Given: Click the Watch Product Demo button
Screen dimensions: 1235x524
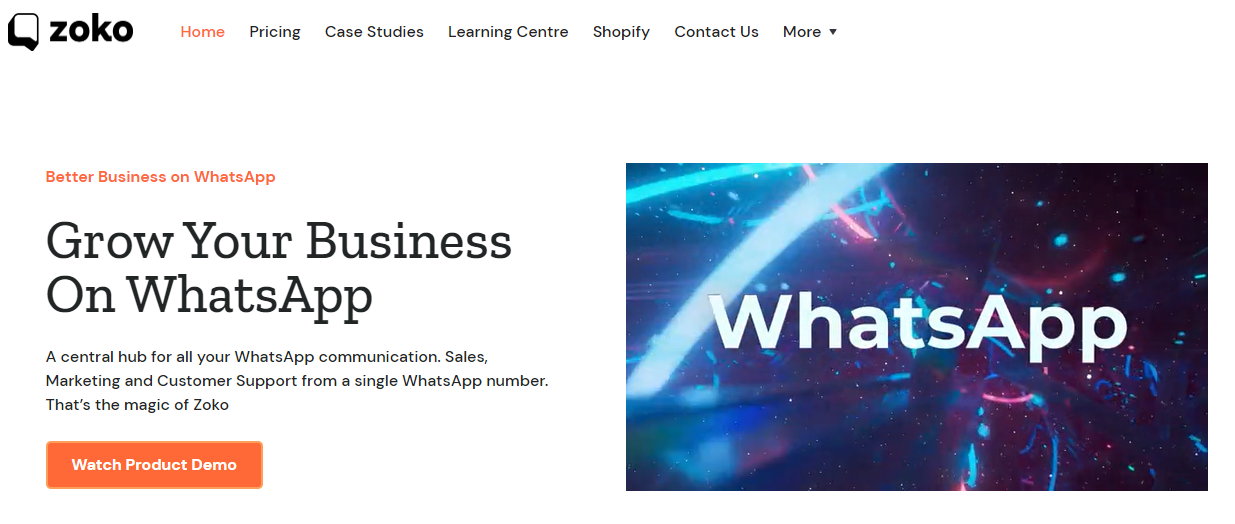Looking at the screenshot, I should click(x=154, y=465).
